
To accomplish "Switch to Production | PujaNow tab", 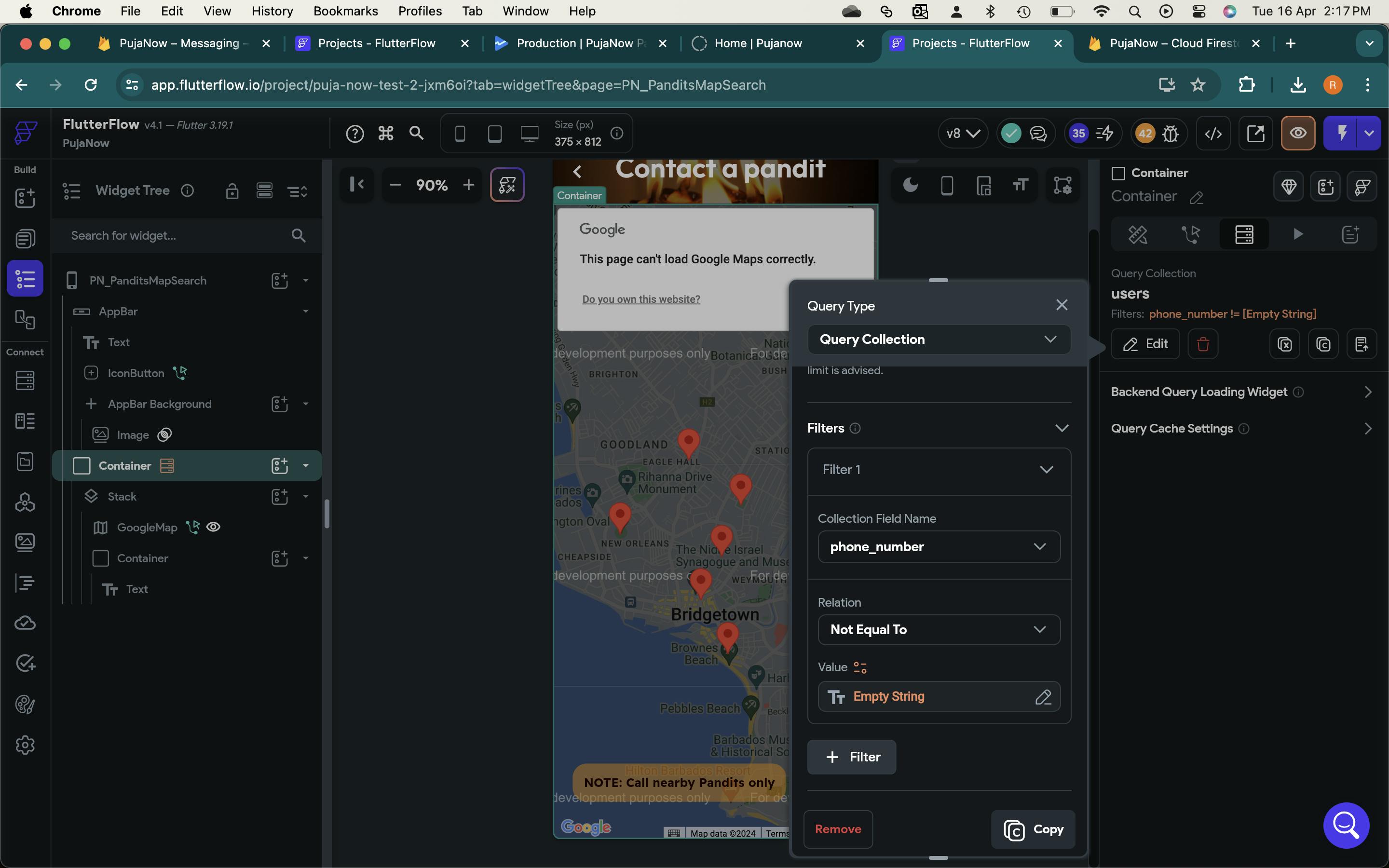I will (x=581, y=43).
